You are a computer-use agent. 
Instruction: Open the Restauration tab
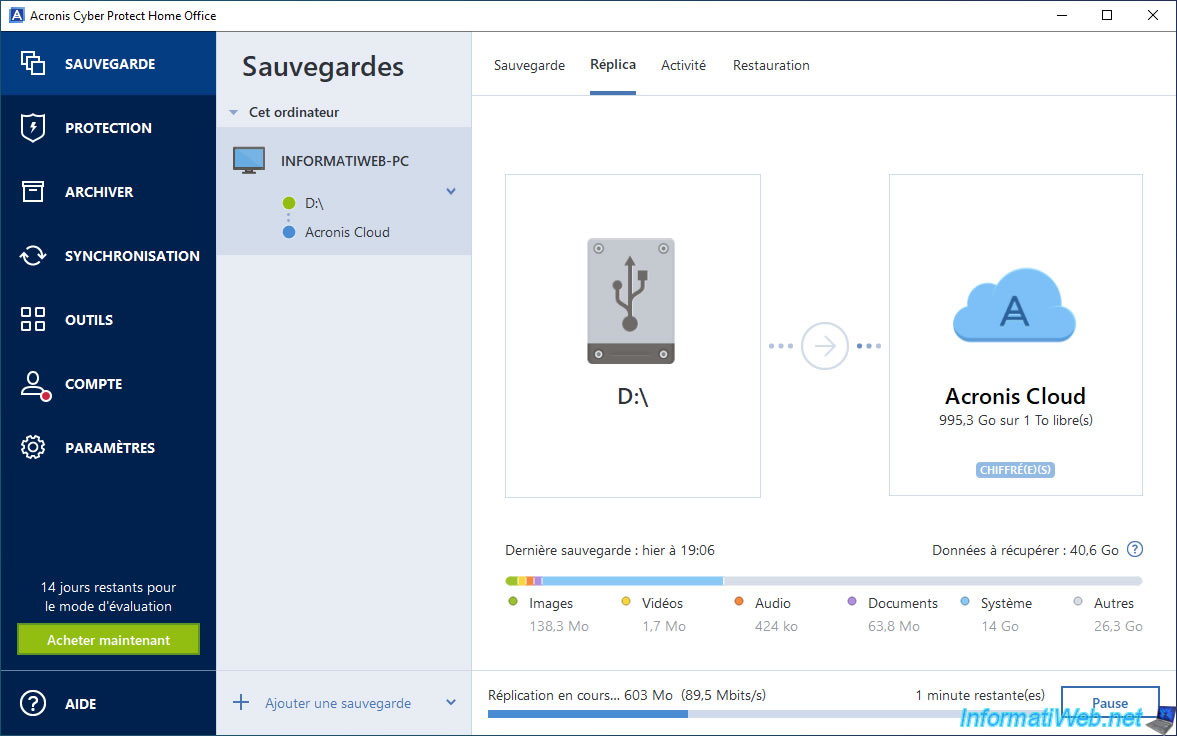tap(771, 65)
